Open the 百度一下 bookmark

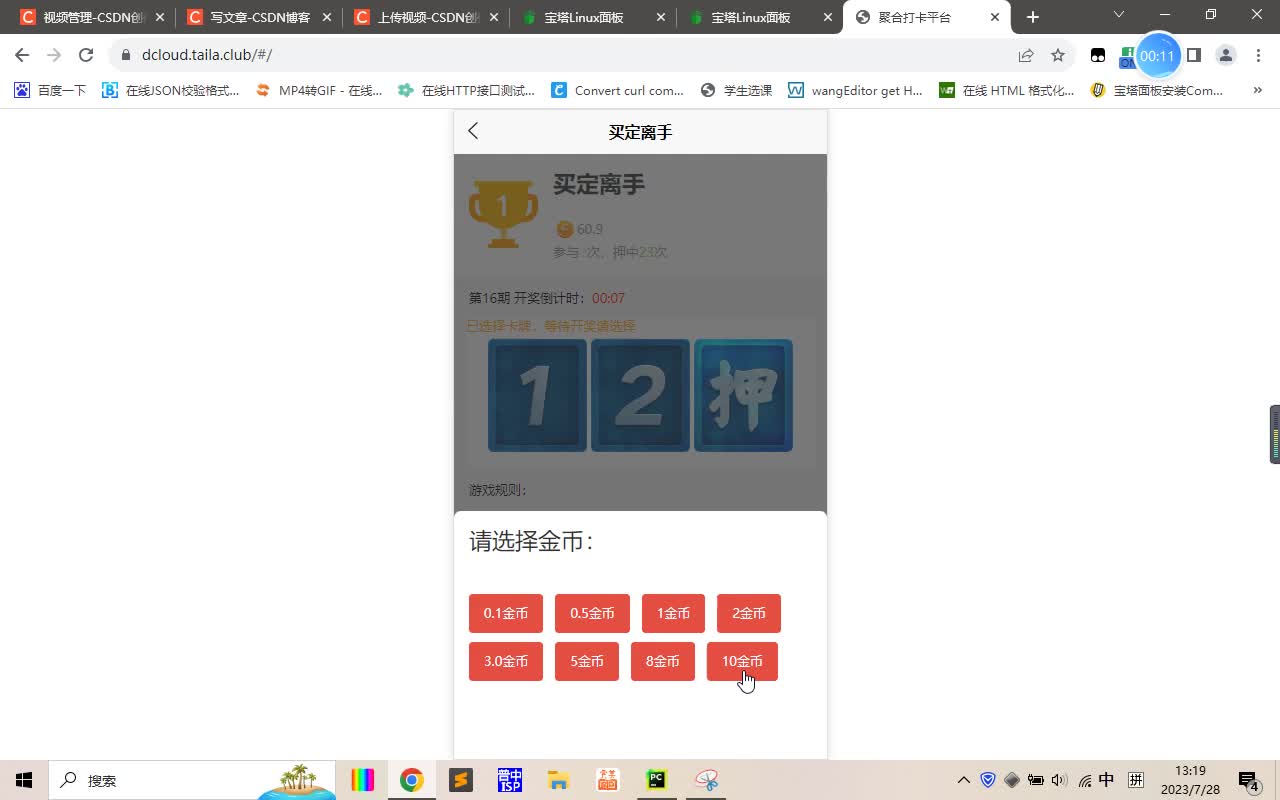(x=50, y=90)
